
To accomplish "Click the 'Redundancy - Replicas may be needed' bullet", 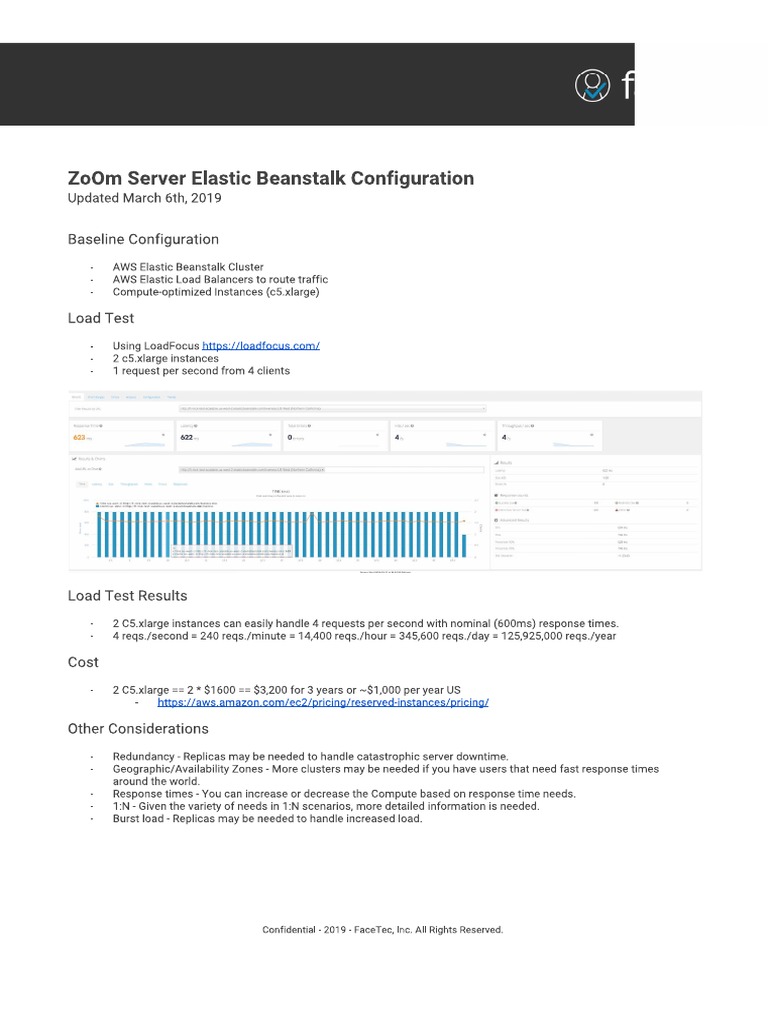I will (x=310, y=756).
